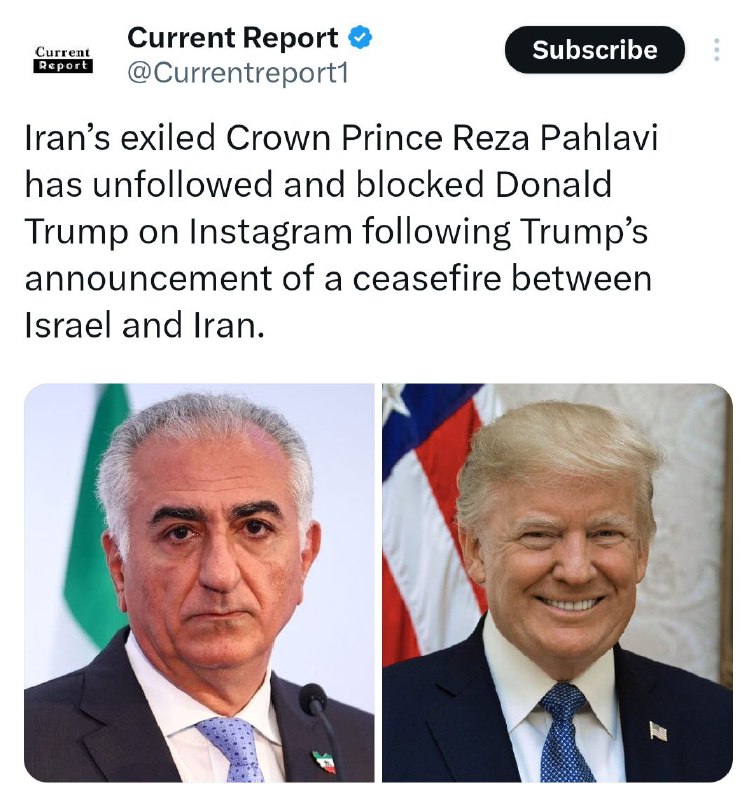
Task: Open the @Currentreport1 handle link
Action: coord(238,73)
